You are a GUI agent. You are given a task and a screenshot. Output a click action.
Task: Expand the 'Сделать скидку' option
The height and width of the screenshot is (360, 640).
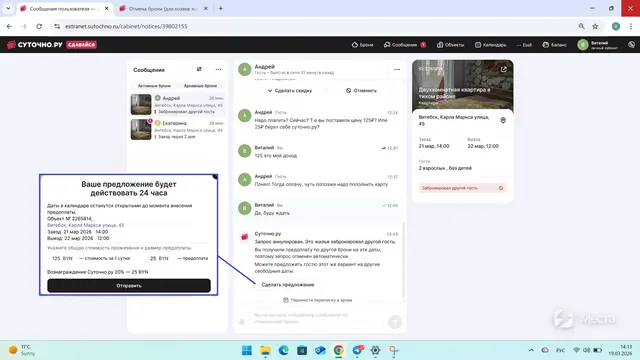click(x=290, y=91)
